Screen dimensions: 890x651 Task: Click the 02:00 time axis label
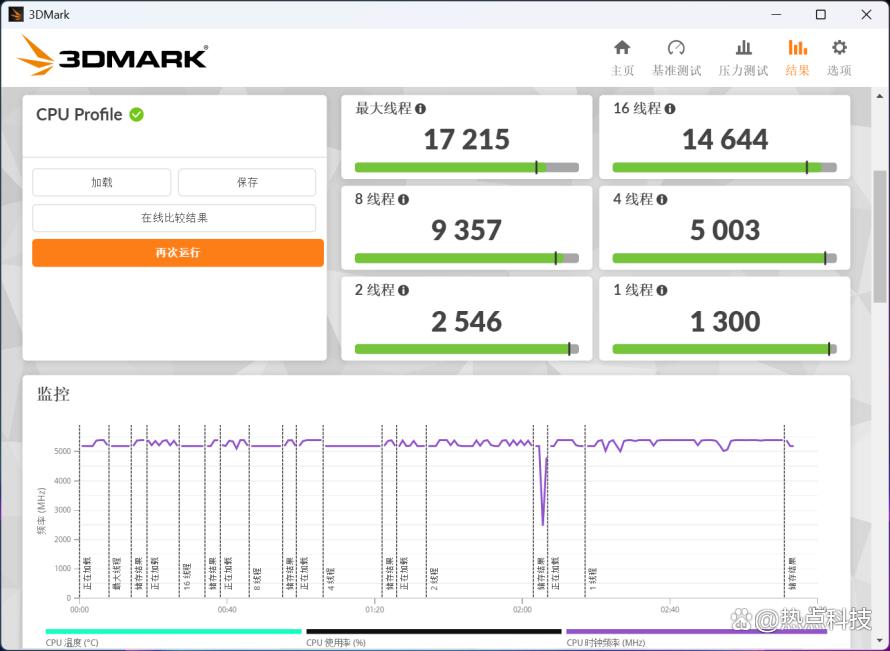click(x=522, y=610)
